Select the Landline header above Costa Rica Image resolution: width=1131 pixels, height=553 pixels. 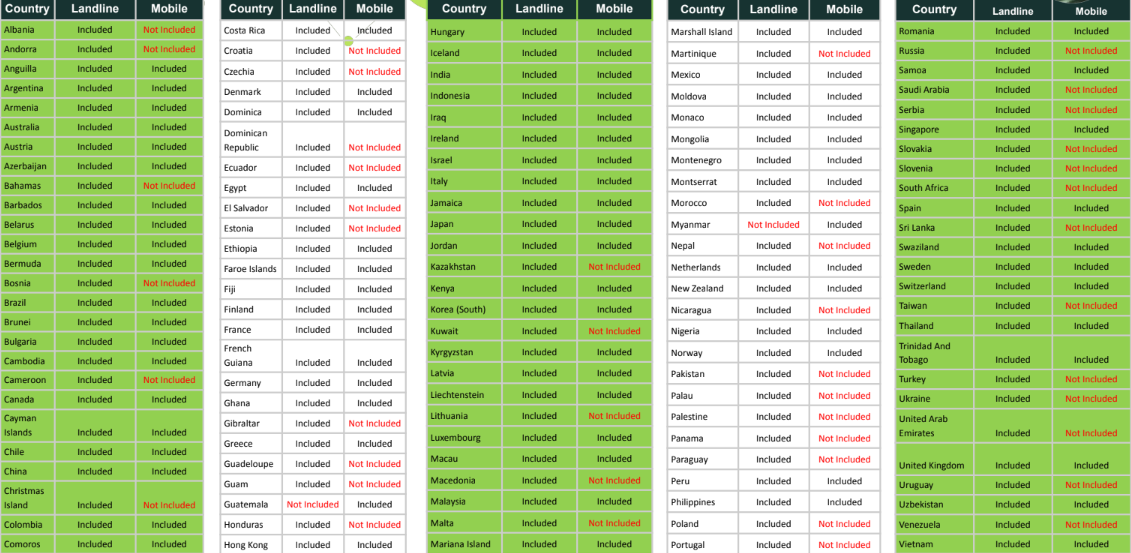[x=312, y=9]
